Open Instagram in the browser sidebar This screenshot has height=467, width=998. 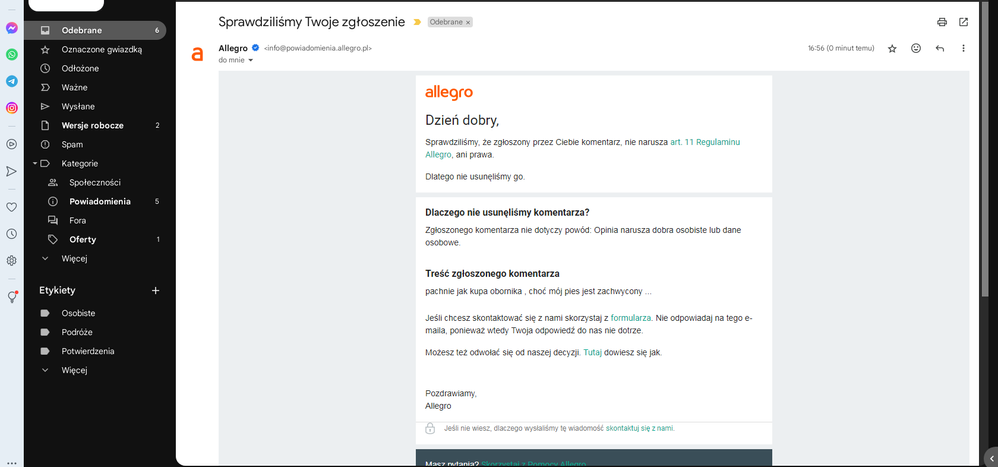(11, 108)
